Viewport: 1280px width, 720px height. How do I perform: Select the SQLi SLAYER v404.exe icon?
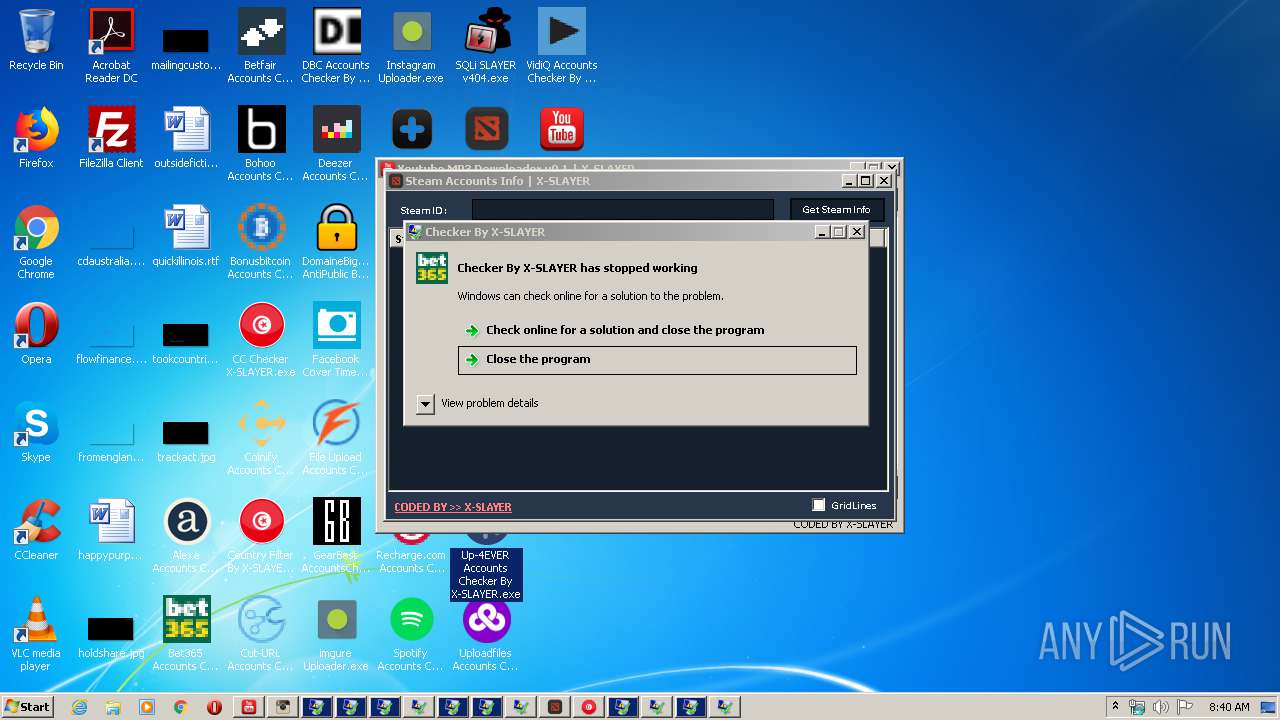pos(486,46)
